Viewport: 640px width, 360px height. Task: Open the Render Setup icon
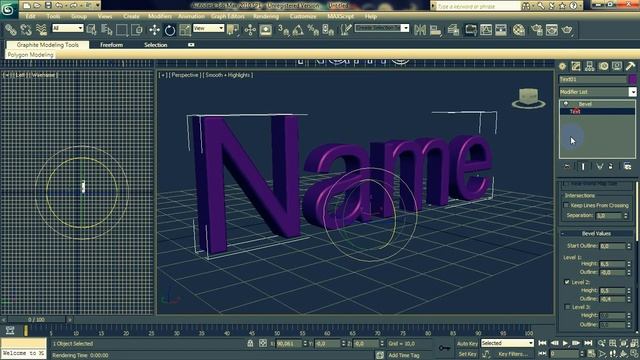tap(536, 30)
